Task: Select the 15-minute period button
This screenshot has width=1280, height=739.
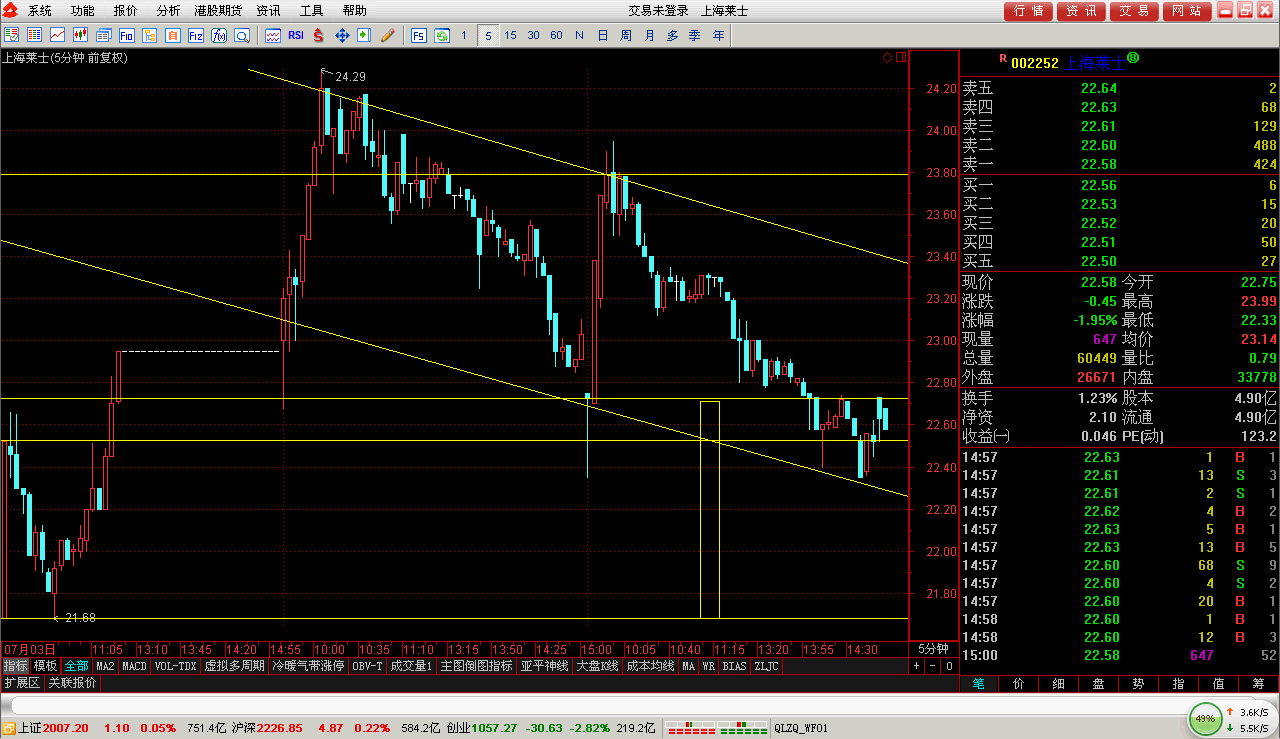Action: pyautogui.click(x=511, y=35)
